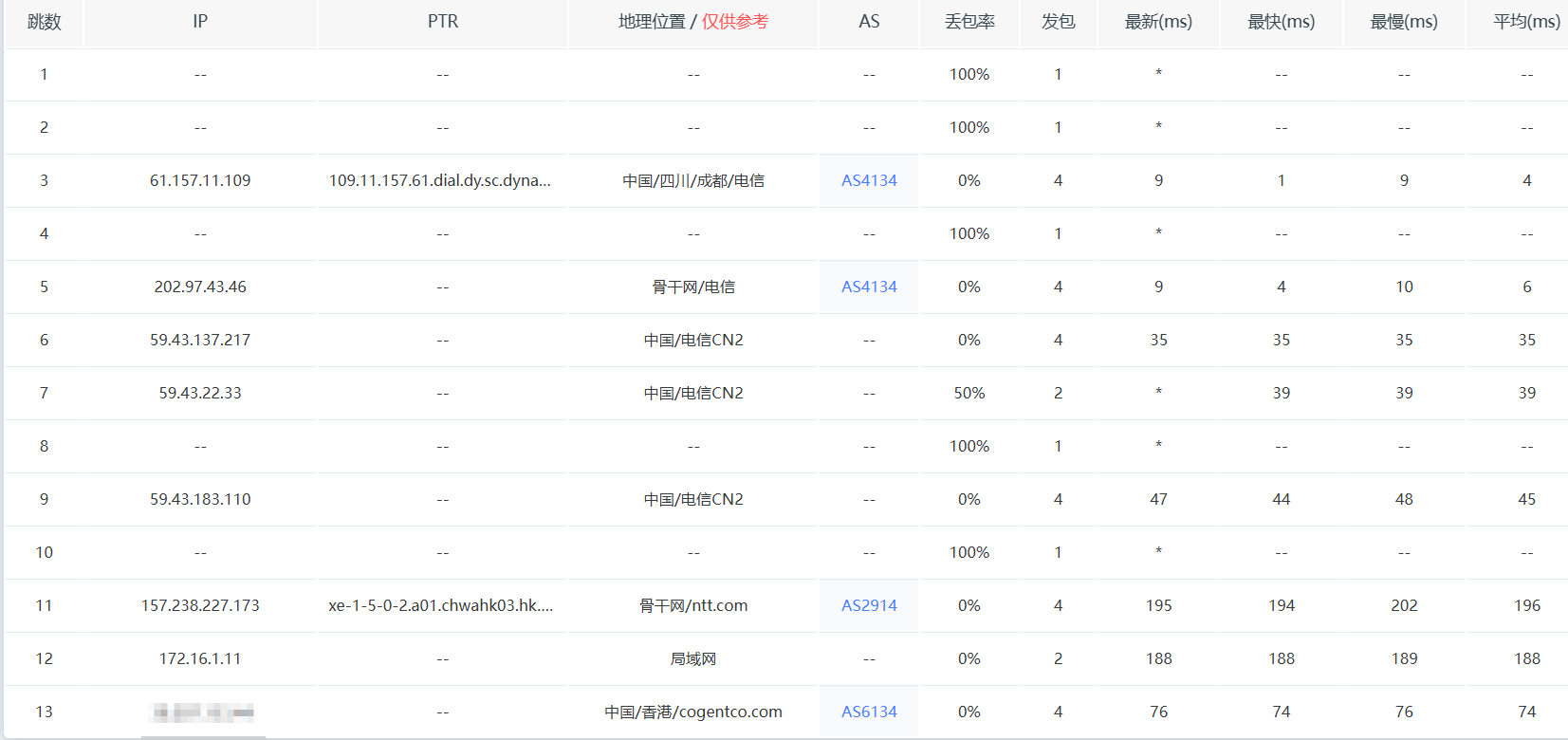Image resolution: width=1568 pixels, height=740 pixels.
Task: Click the AS4134 link for hop 3
Action: click(868, 180)
